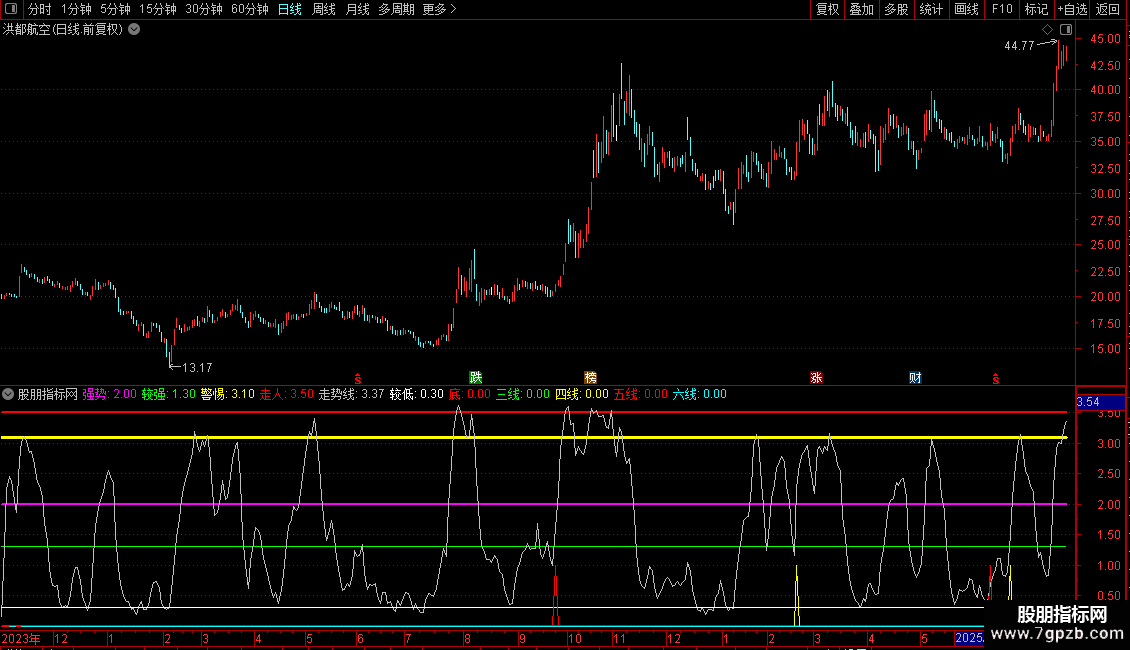Click the last red $ event marker
Viewport: 1130px width, 650px height.
(996, 378)
